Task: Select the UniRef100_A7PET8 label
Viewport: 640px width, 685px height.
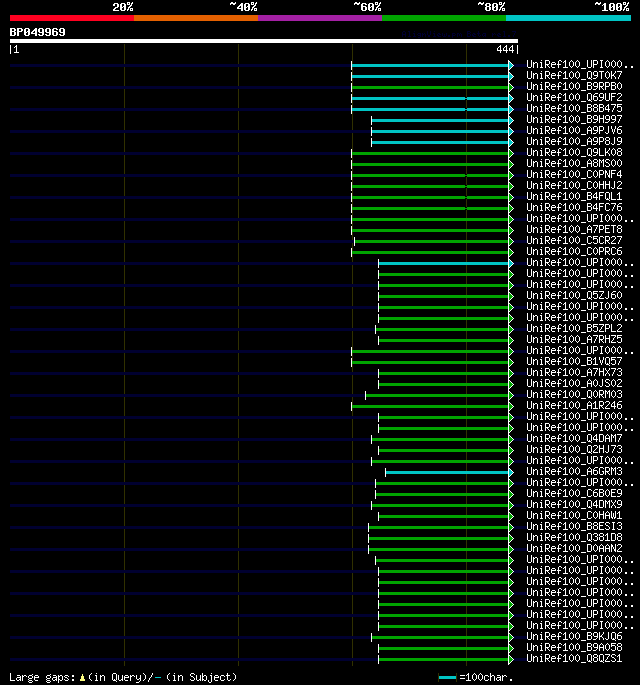Action: pos(574,229)
